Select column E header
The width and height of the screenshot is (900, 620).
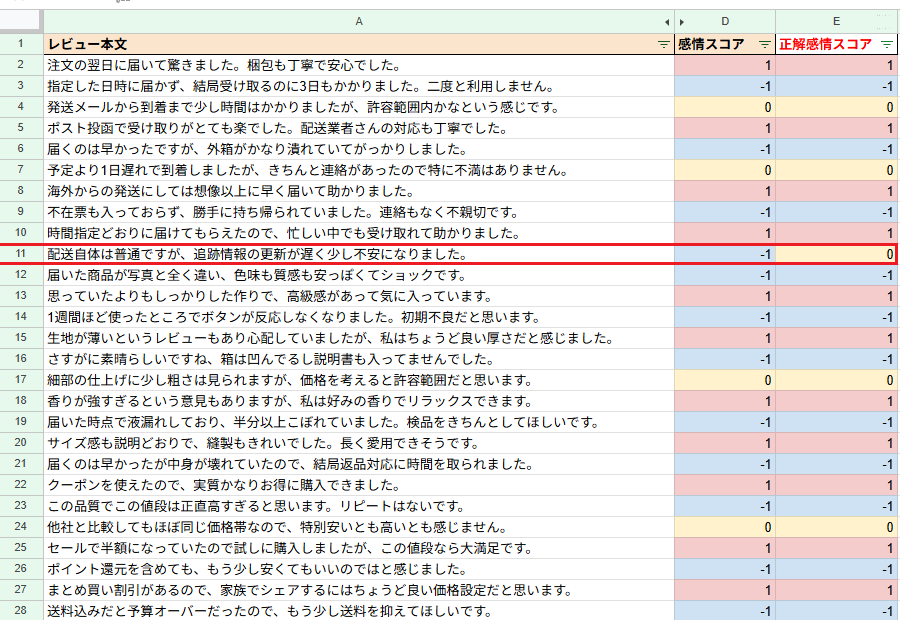(836, 22)
